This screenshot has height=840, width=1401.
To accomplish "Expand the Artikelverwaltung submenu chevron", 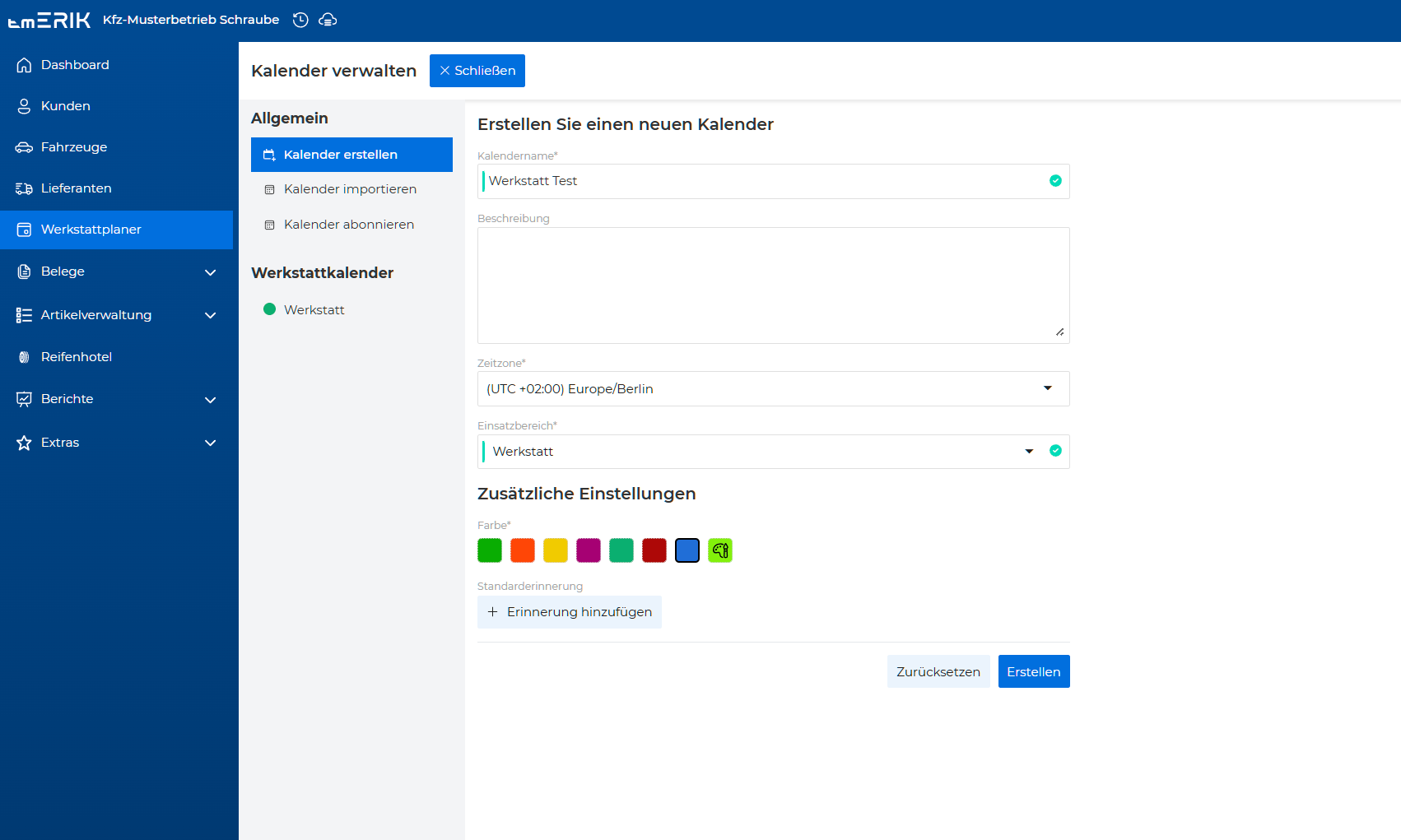I will coord(211,315).
